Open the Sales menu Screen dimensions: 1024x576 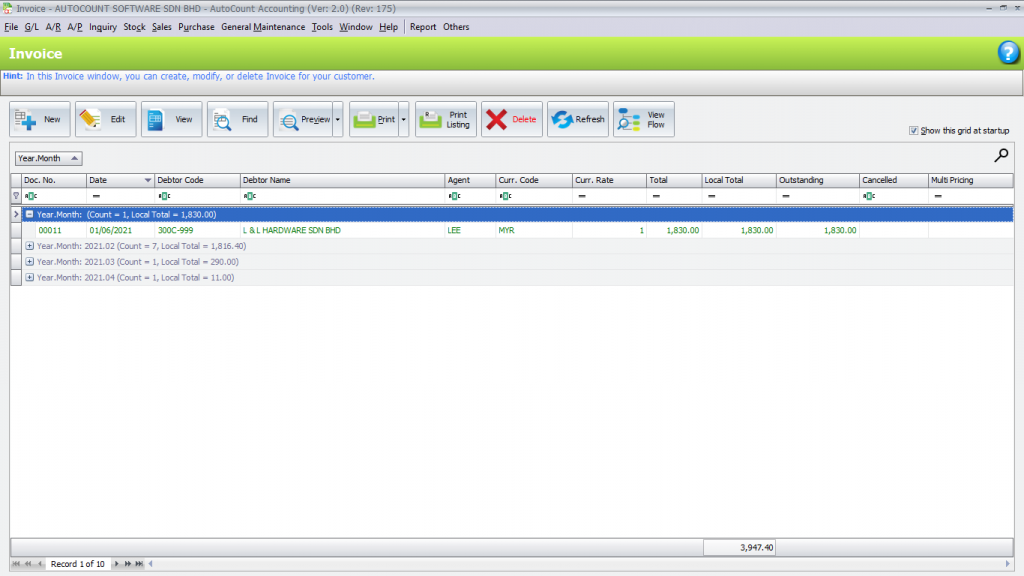click(x=161, y=27)
